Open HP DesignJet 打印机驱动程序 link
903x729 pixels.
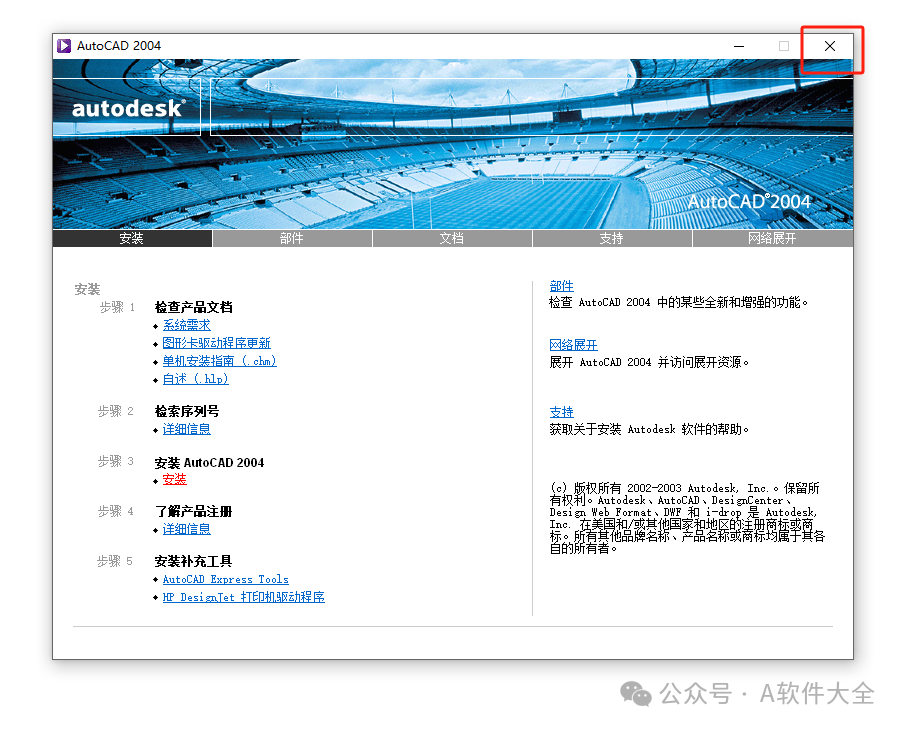pyautogui.click(x=244, y=597)
